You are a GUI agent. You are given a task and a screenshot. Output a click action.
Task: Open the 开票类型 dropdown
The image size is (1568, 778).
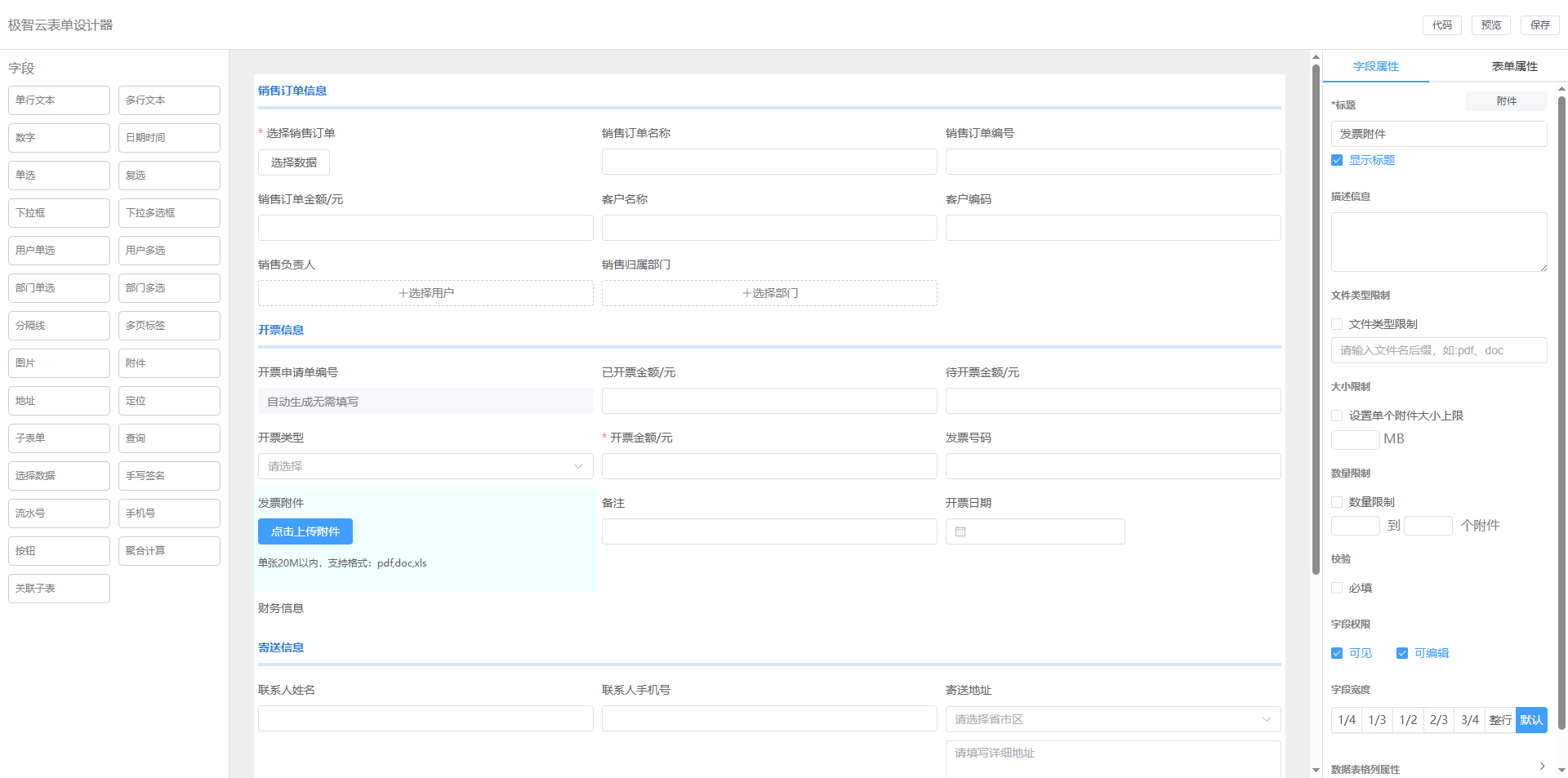[x=425, y=466]
